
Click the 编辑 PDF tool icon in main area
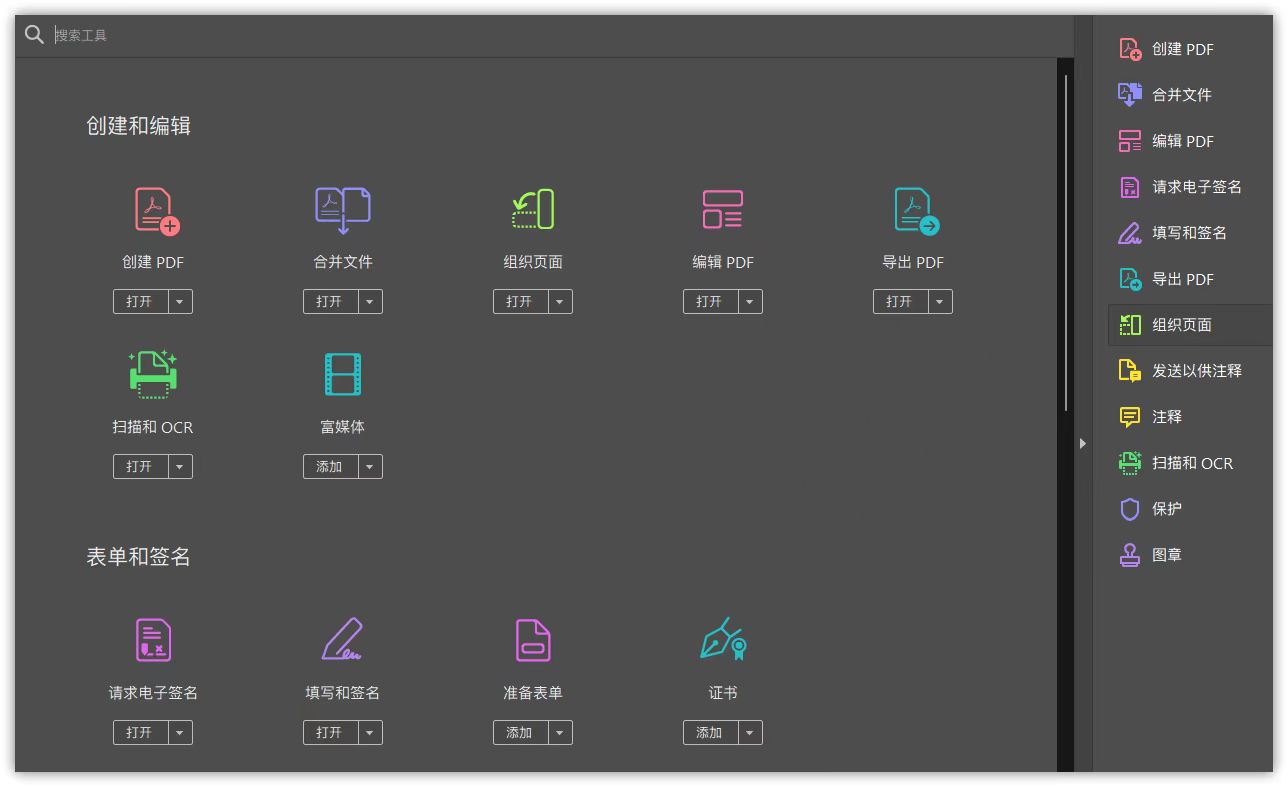tap(722, 210)
